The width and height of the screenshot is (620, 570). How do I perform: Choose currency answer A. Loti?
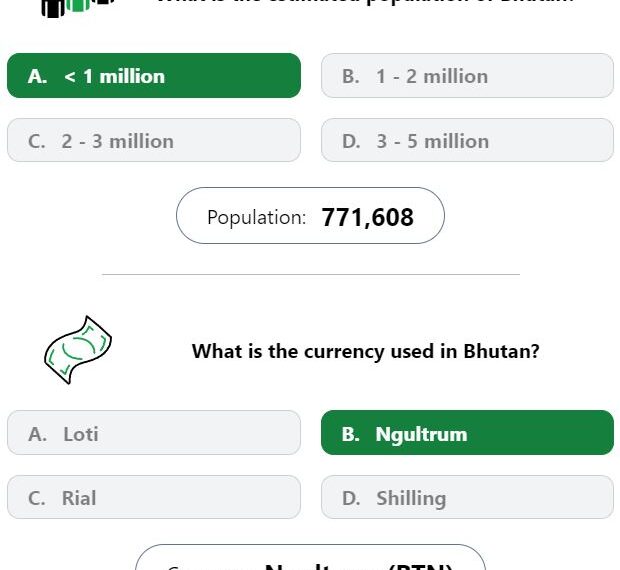click(x=154, y=432)
